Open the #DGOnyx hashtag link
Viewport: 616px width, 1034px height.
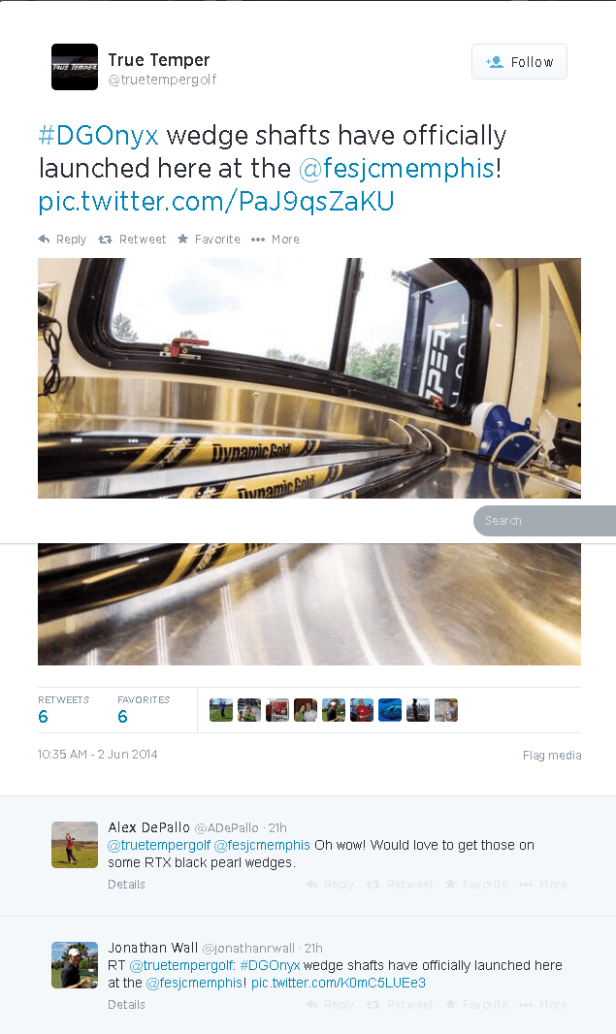pos(98,135)
